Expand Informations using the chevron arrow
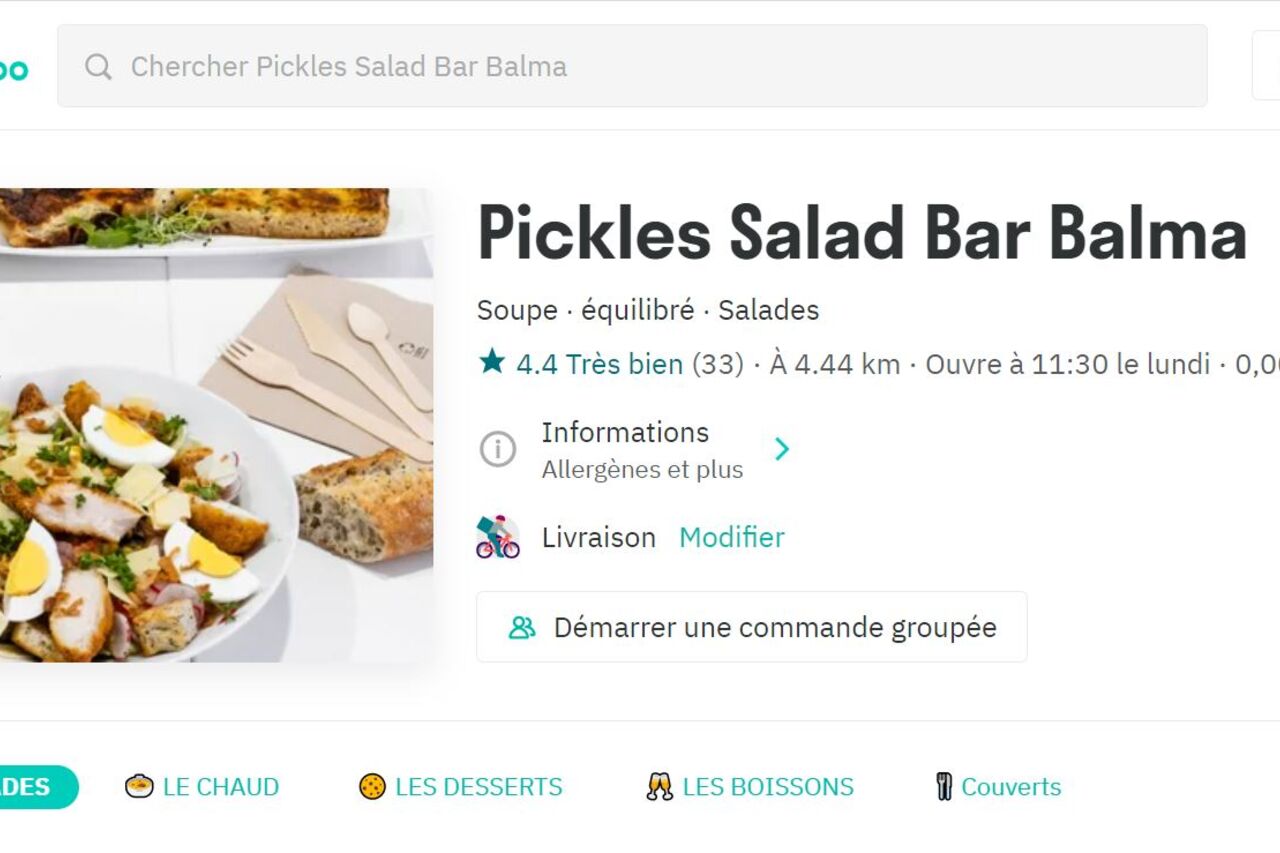1280x853 pixels. click(782, 449)
